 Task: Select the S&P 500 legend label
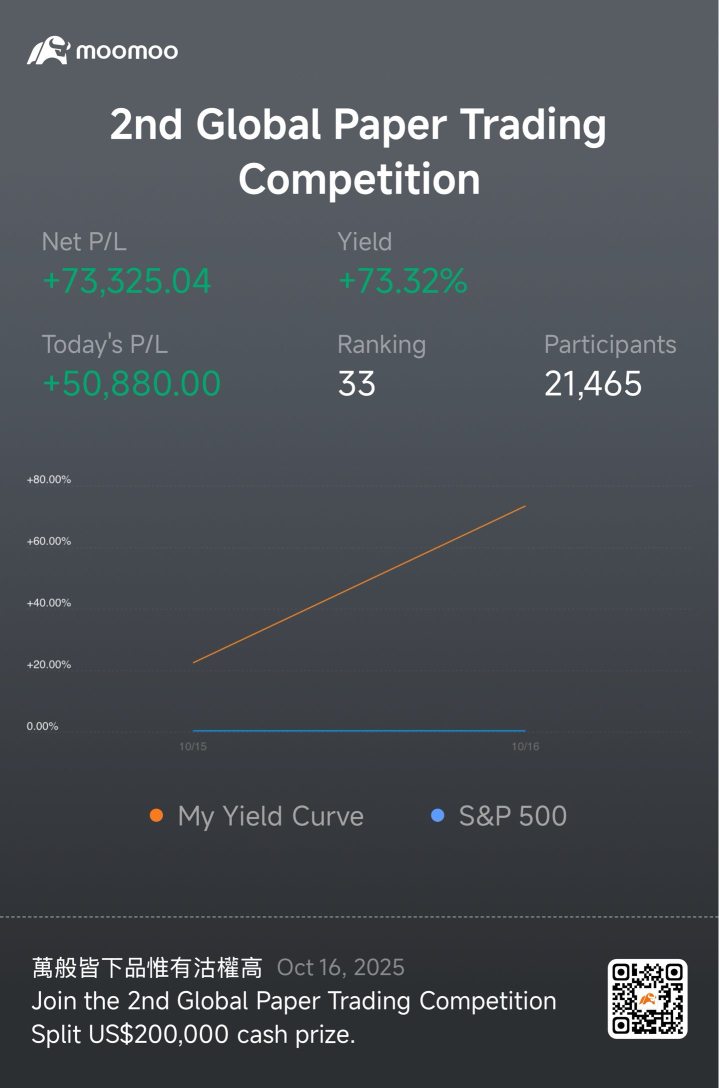(512, 817)
